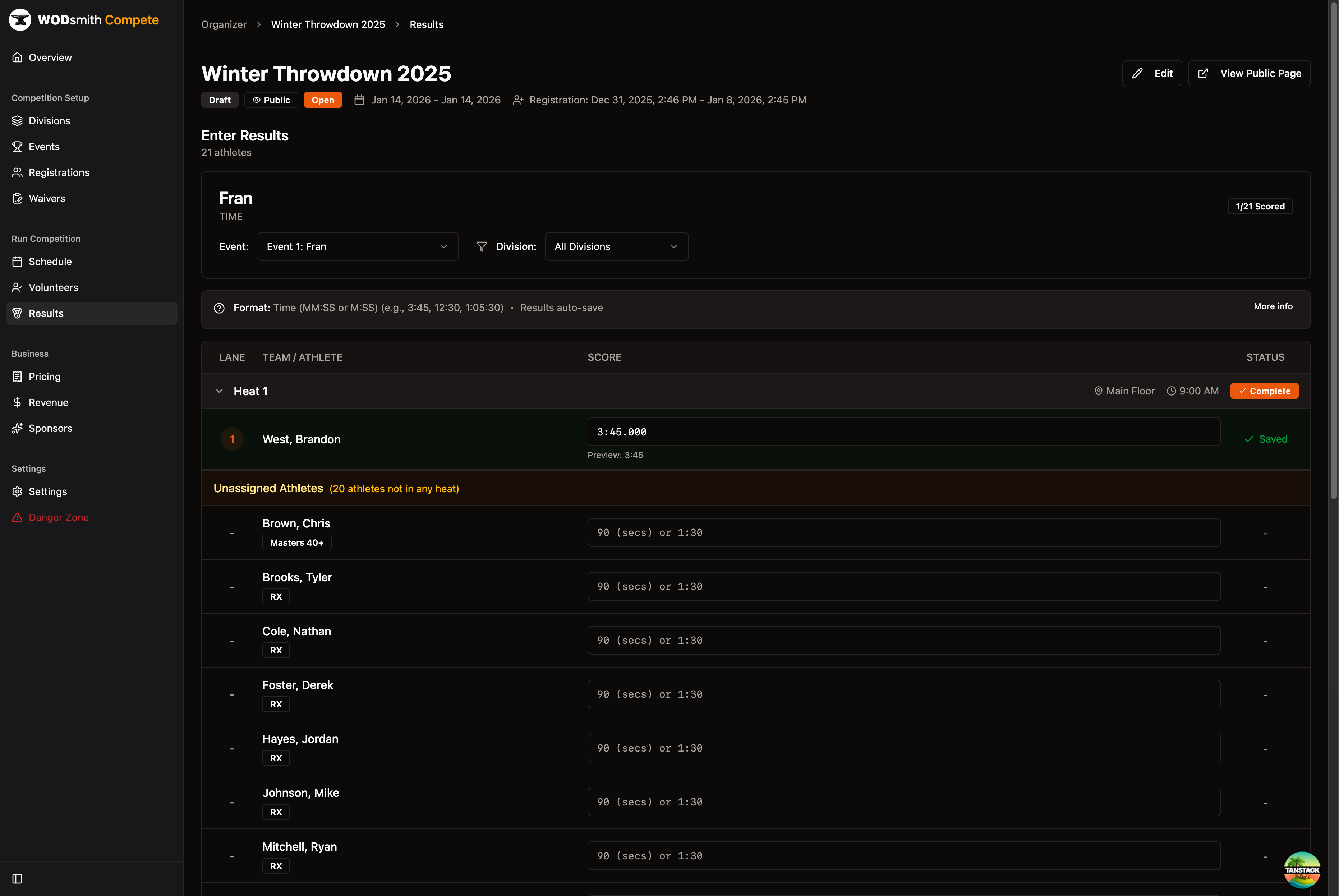Screen dimensions: 1339x896
Task: Click the Complete button for Heat 1
Action: pyautogui.click(x=1264, y=391)
